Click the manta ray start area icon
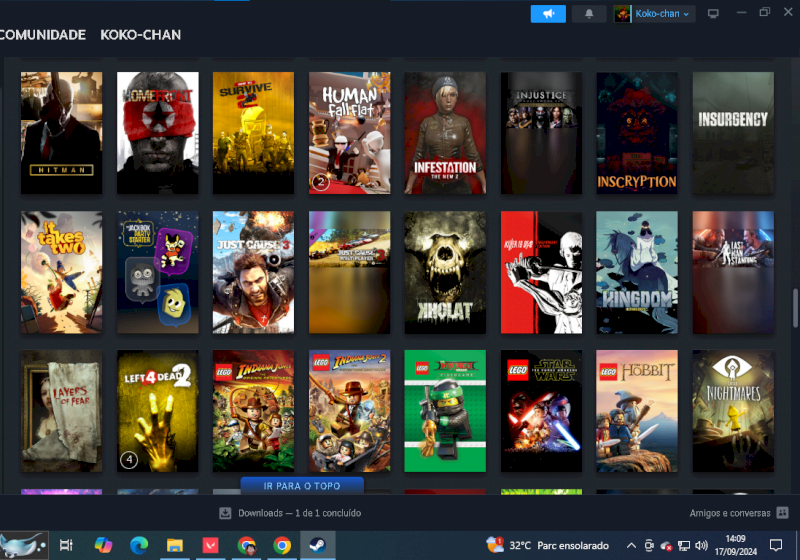The width and height of the screenshot is (800, 560). pos(24,545)
